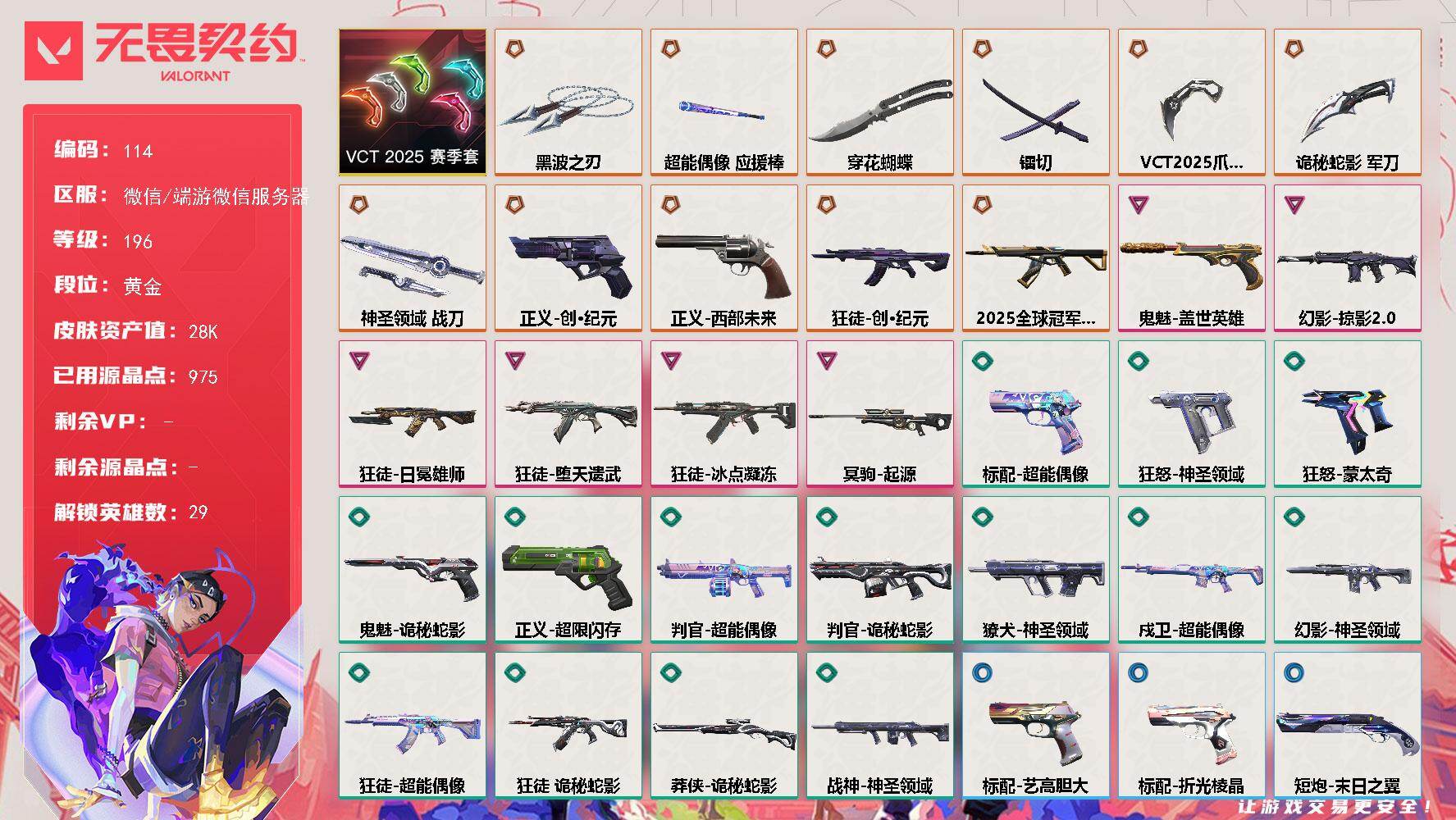Choose the 狂怒-蒙太奇 pistol skin
1456x820 pixels.
click(x=1348, y=414)
